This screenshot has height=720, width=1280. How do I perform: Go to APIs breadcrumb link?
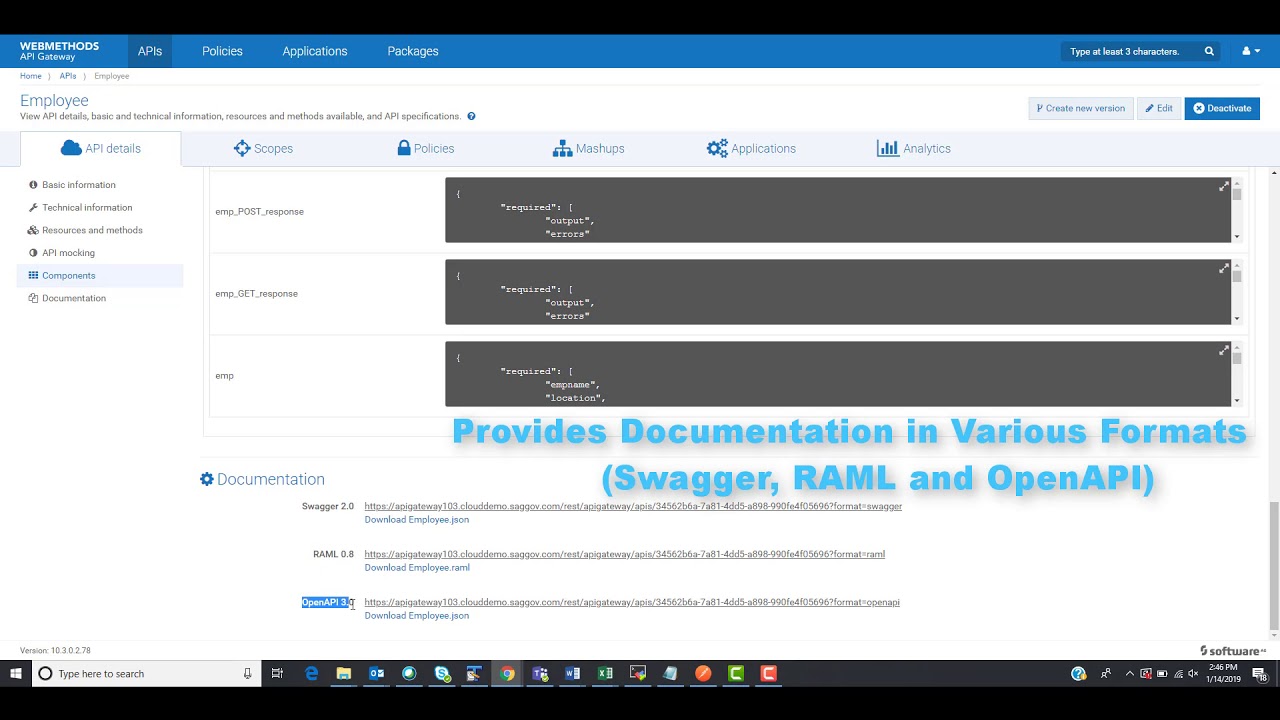click(68, 76)
